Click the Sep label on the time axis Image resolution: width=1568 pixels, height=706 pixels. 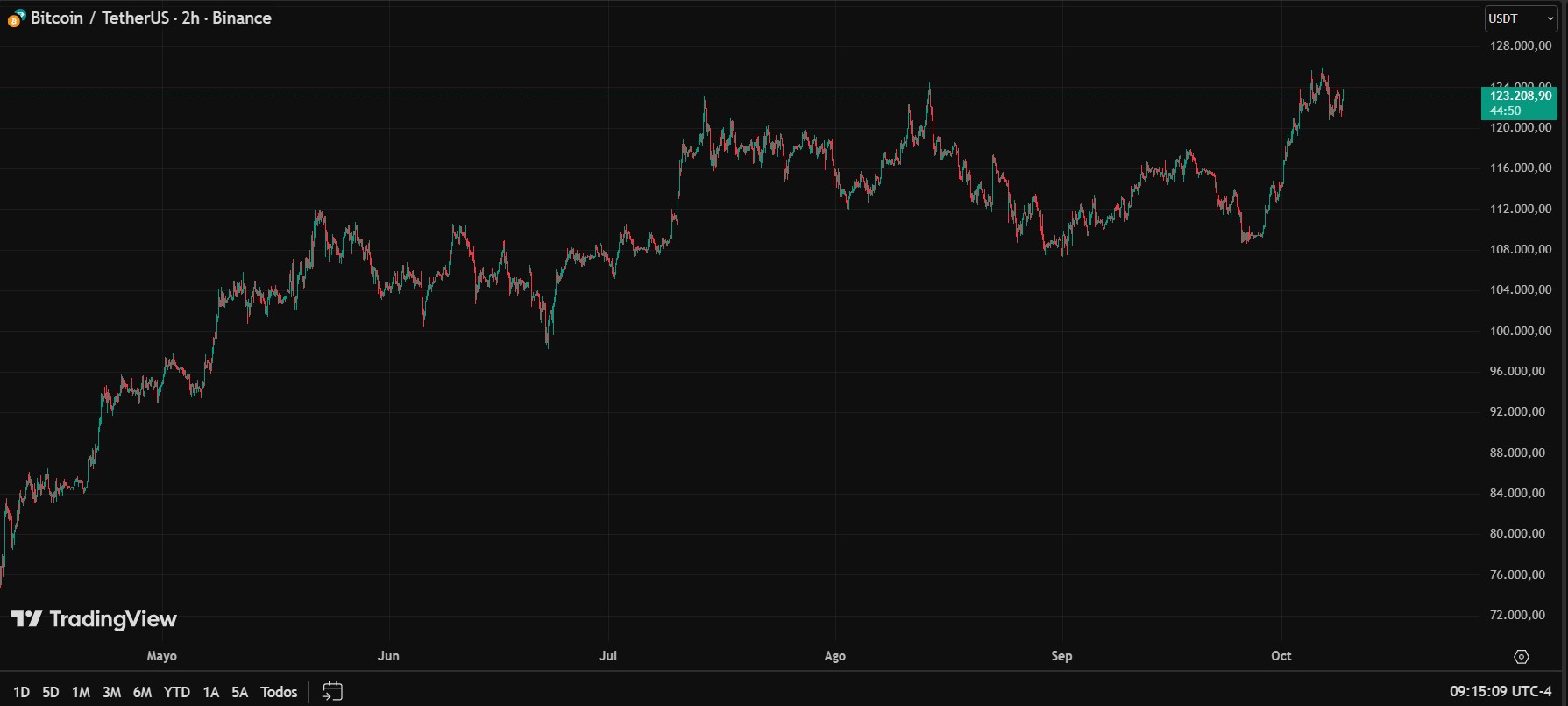1061,656
